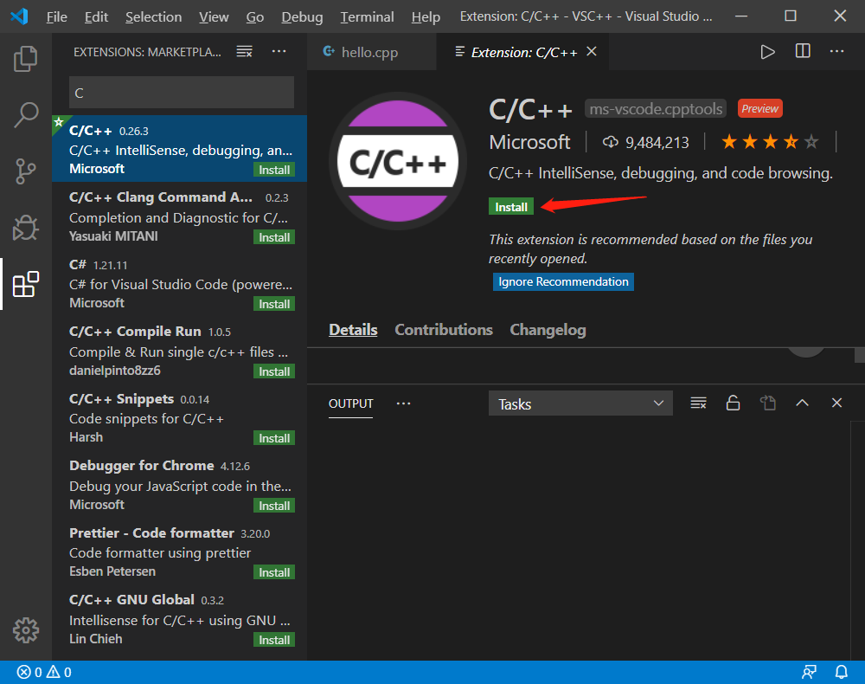Open the Go menu
The width and height of the screenshot is (865, 684).
tap(255, 17)
